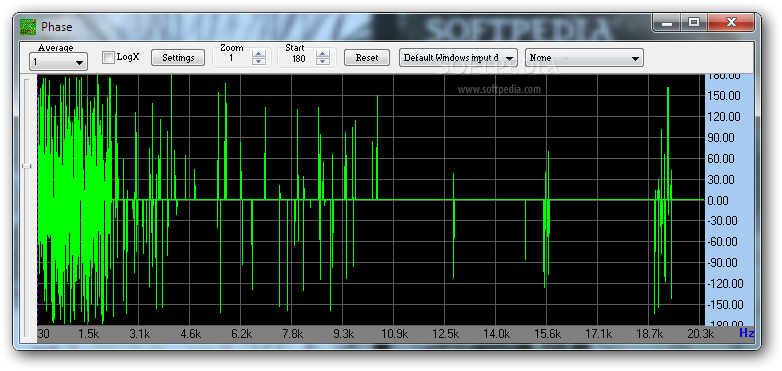This screenshot has width=782, height=371.
Task: Increase Start value with up arrow
Action: pyautogui.click(x=323, y=53)
